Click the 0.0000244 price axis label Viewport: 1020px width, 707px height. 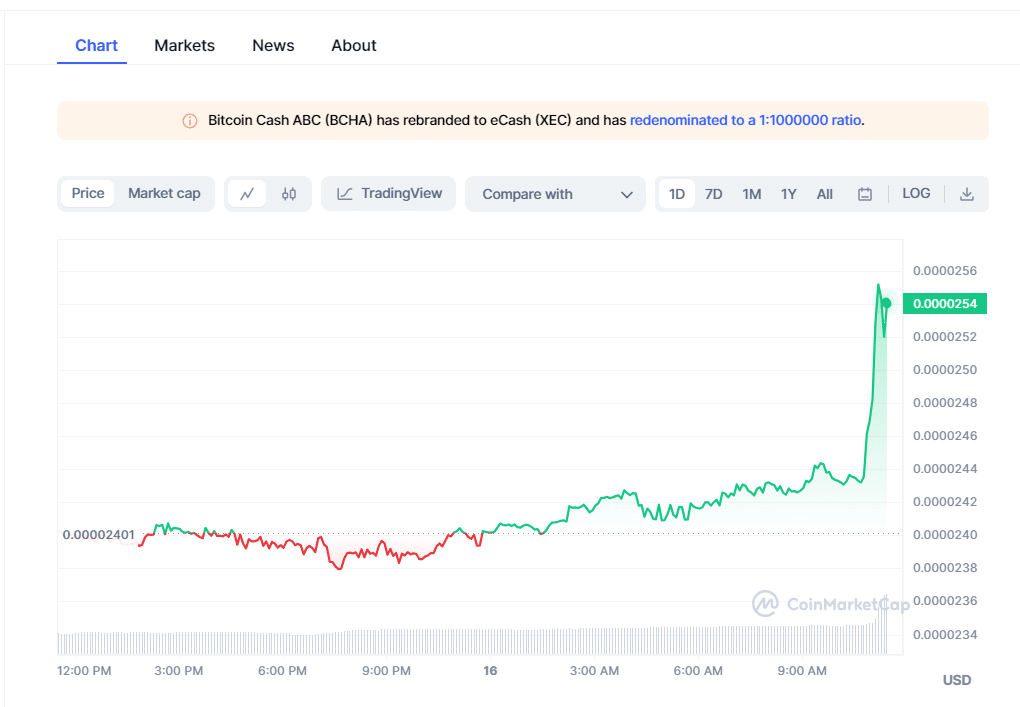[945, 468]
